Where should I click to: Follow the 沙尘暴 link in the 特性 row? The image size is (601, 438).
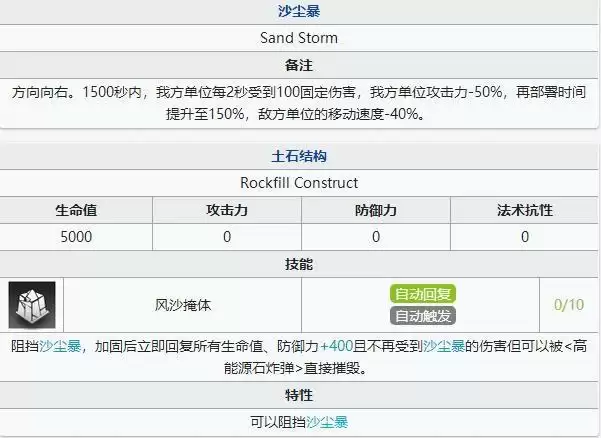pyautogui.click(x=327, y=423)
